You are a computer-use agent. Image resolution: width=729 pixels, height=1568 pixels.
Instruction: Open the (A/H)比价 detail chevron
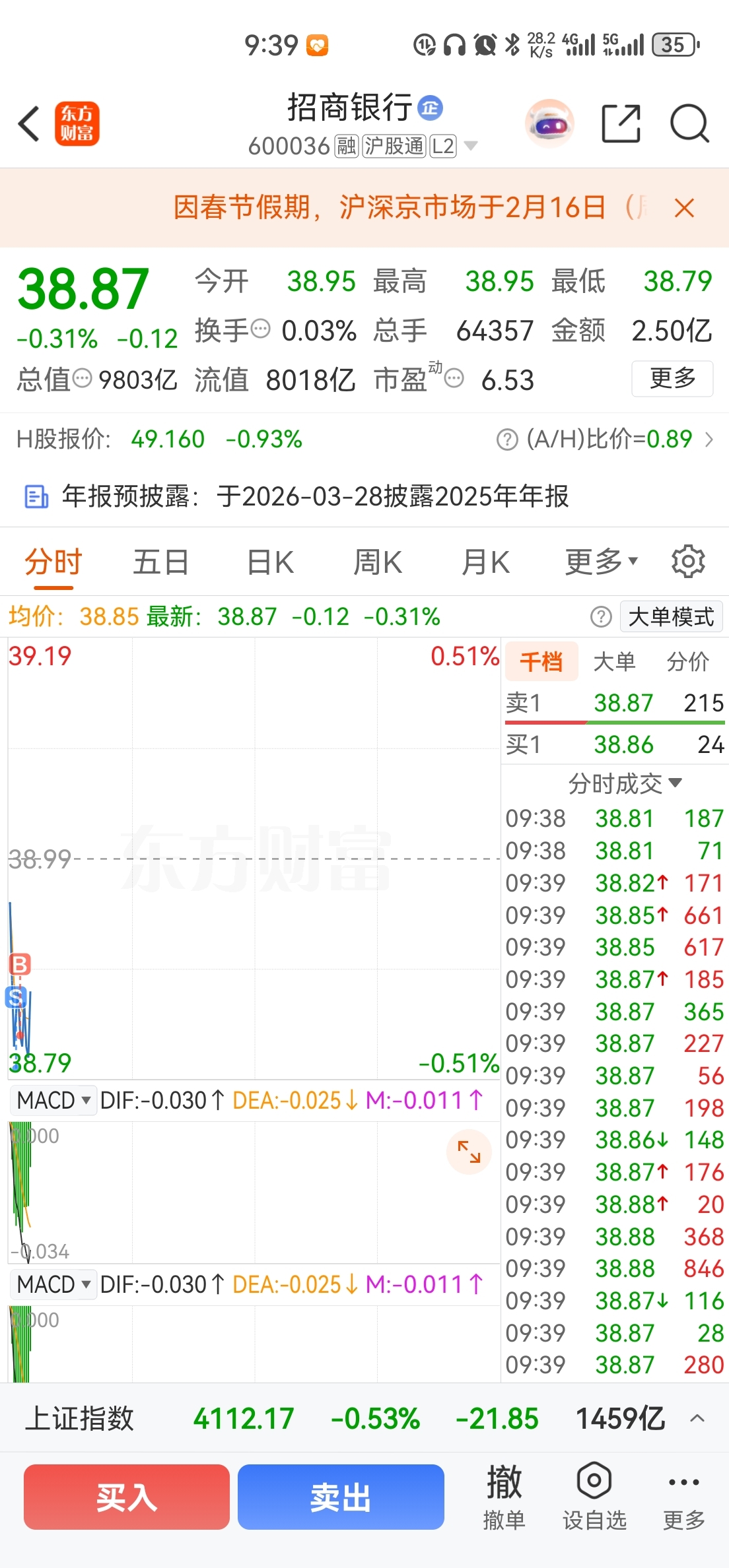click(709, 440)
